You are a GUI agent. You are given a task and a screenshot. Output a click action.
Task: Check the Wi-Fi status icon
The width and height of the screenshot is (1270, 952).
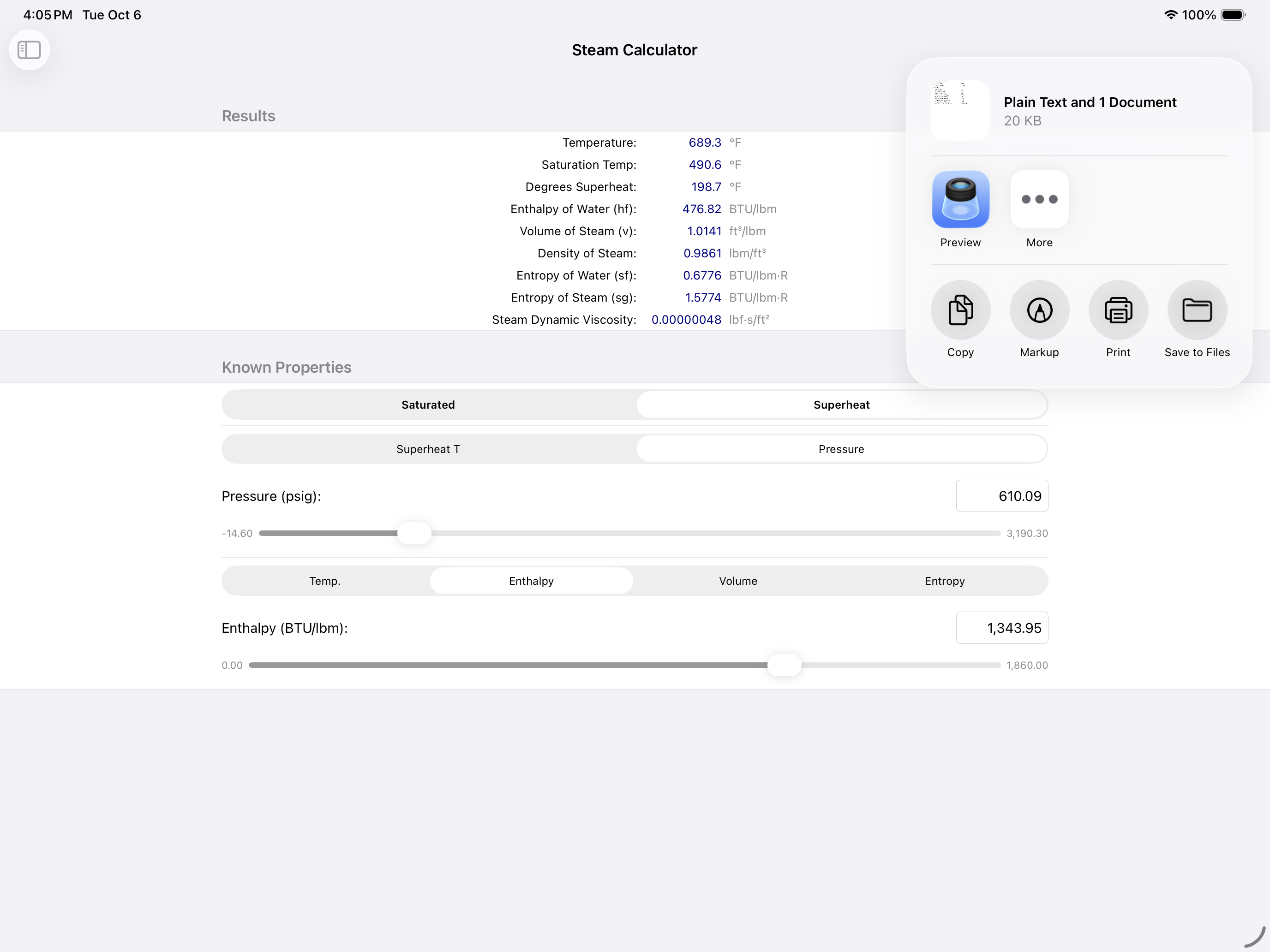point(1170,15)
